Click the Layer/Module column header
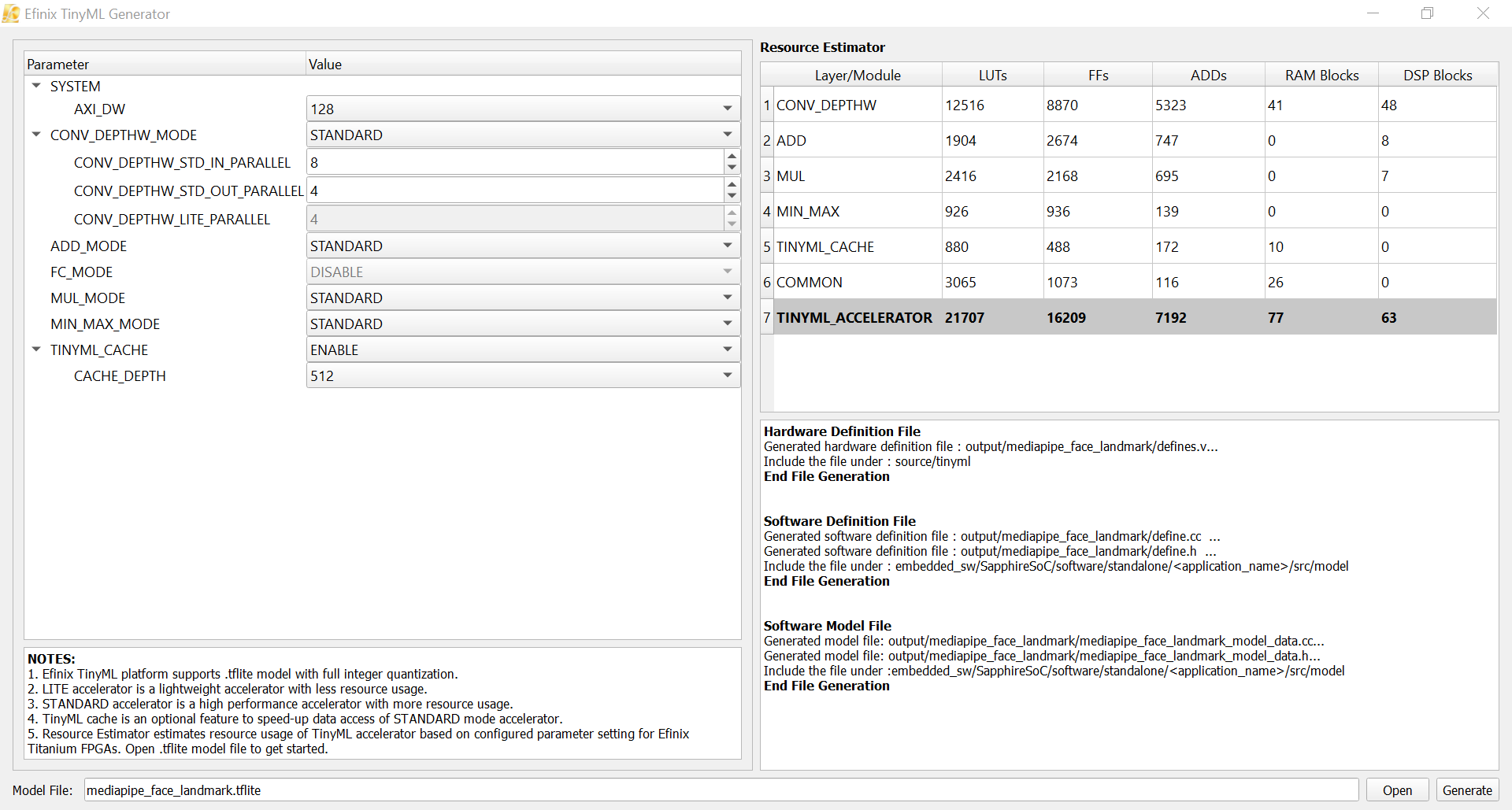This screenshot has height=810, width=1512. [x=858, y=75]
